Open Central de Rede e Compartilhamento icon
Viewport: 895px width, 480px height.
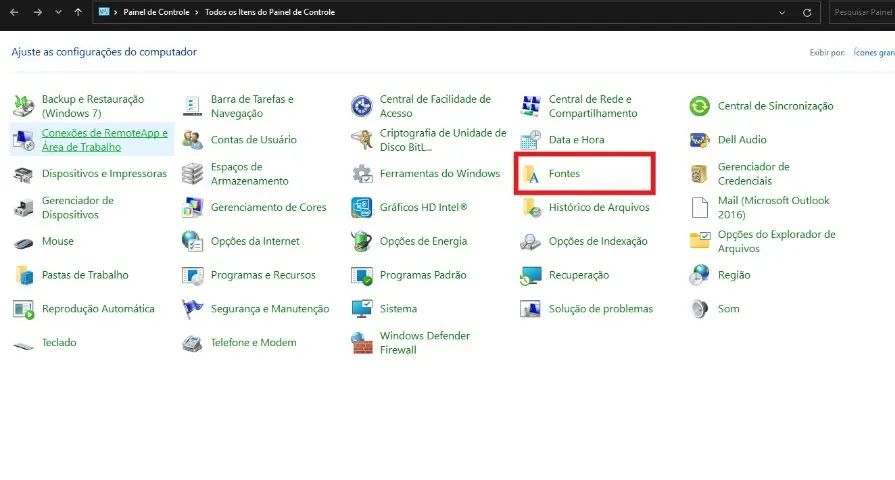pos(530,106)
